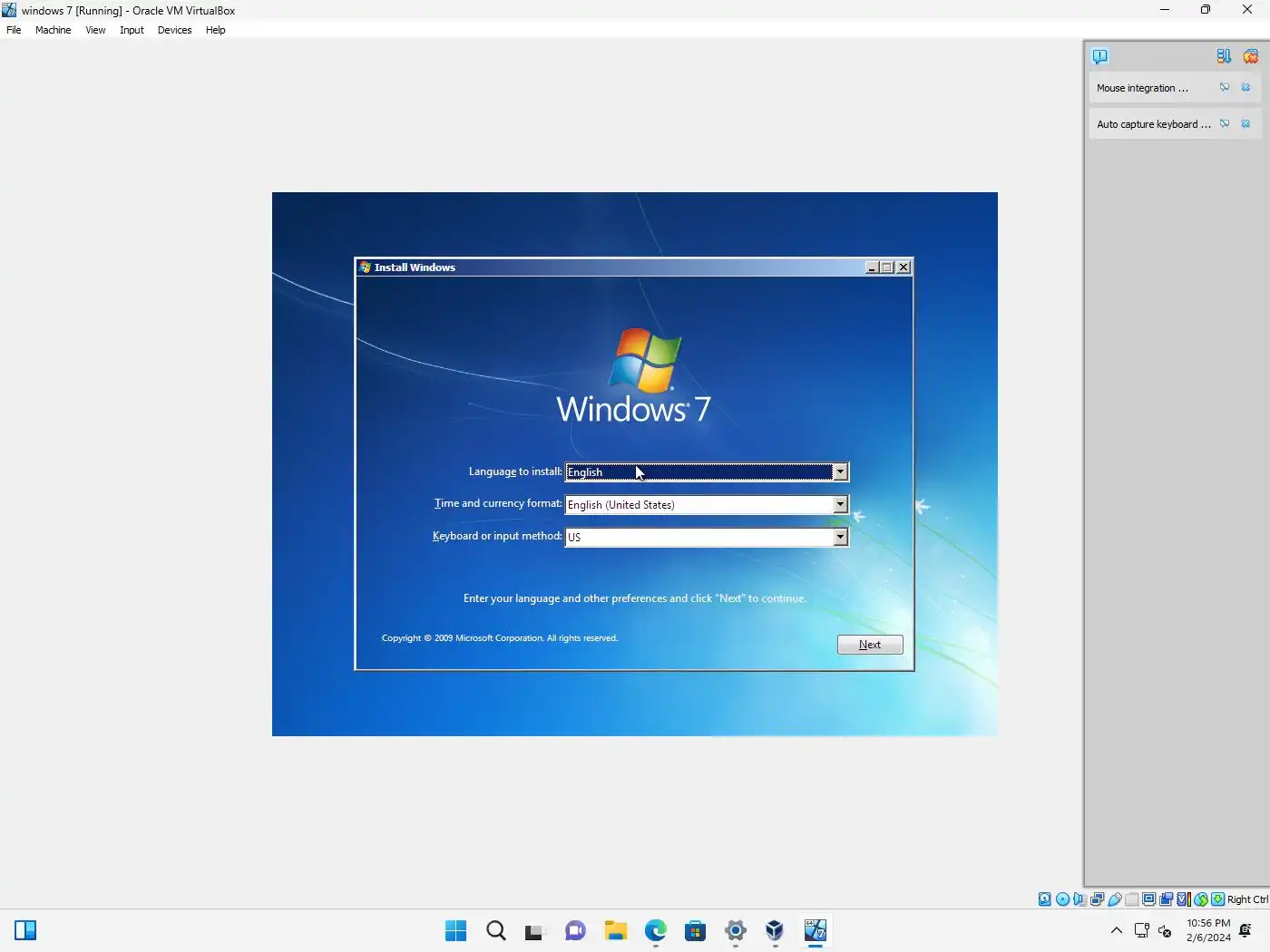
Task: Click Next in the Install Windows dialog
Action: (870, 645)
